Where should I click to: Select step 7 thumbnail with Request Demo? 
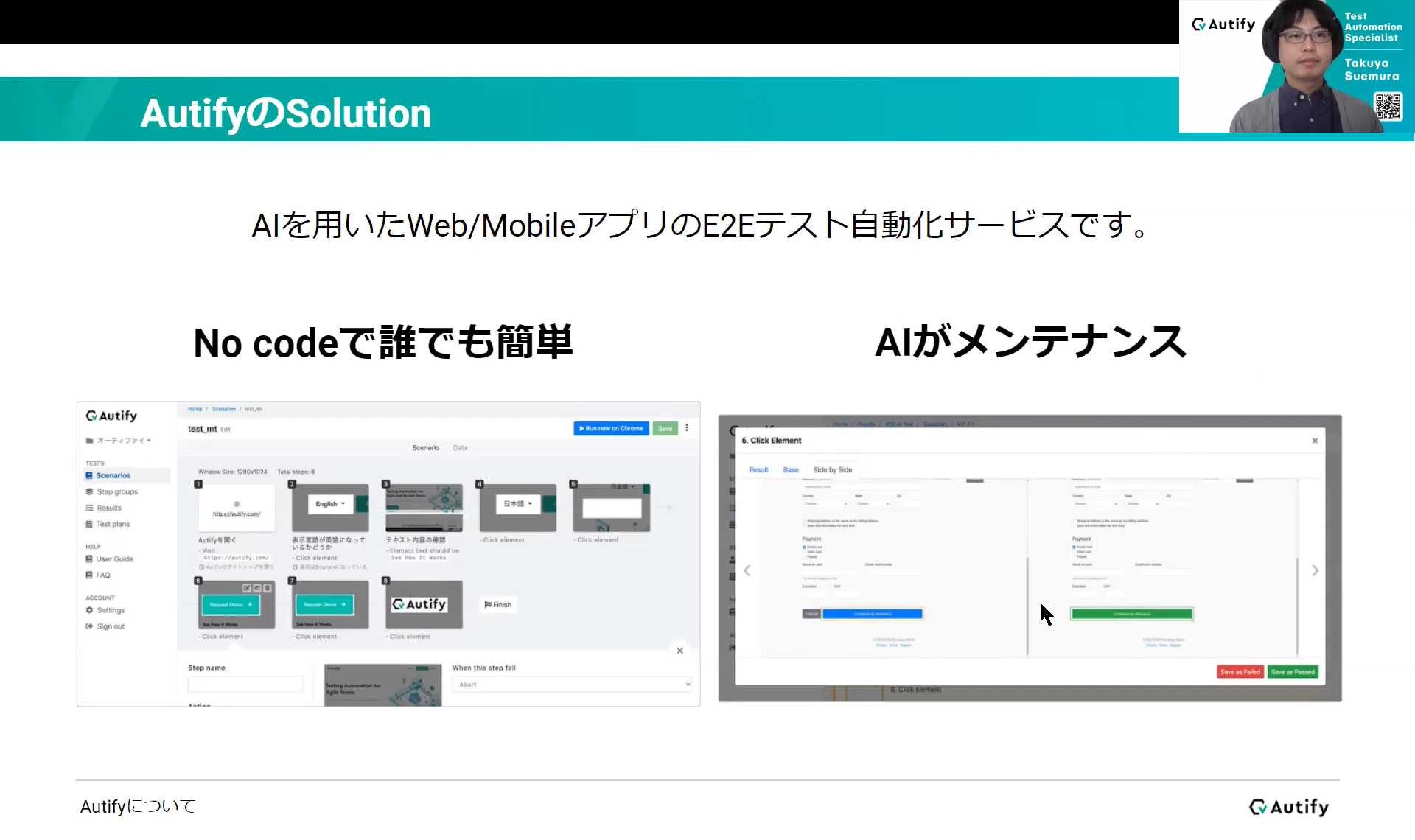(x=330, y=604)
